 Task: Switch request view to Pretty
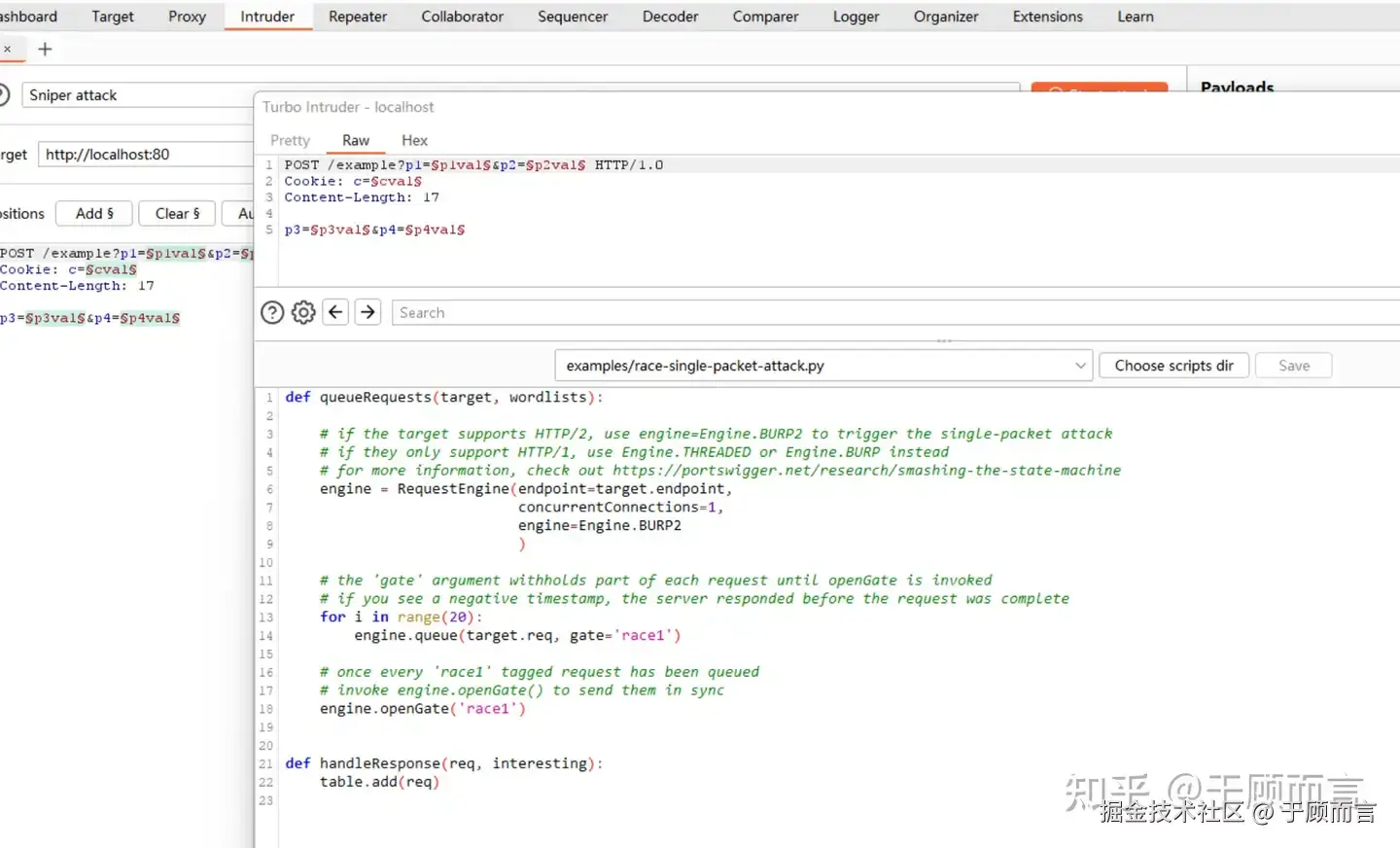[x=290, y=140]
